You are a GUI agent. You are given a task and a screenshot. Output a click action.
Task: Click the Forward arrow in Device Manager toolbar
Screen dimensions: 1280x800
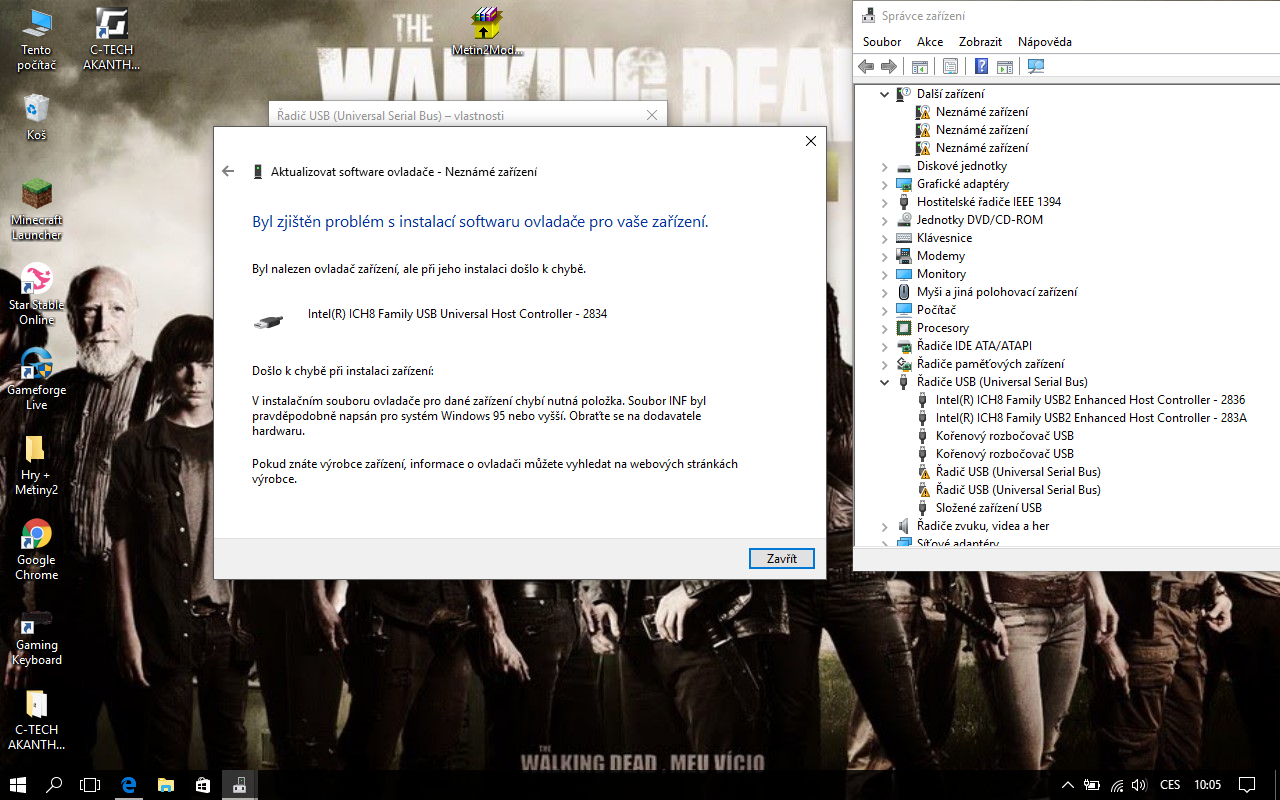coord(889,67)
